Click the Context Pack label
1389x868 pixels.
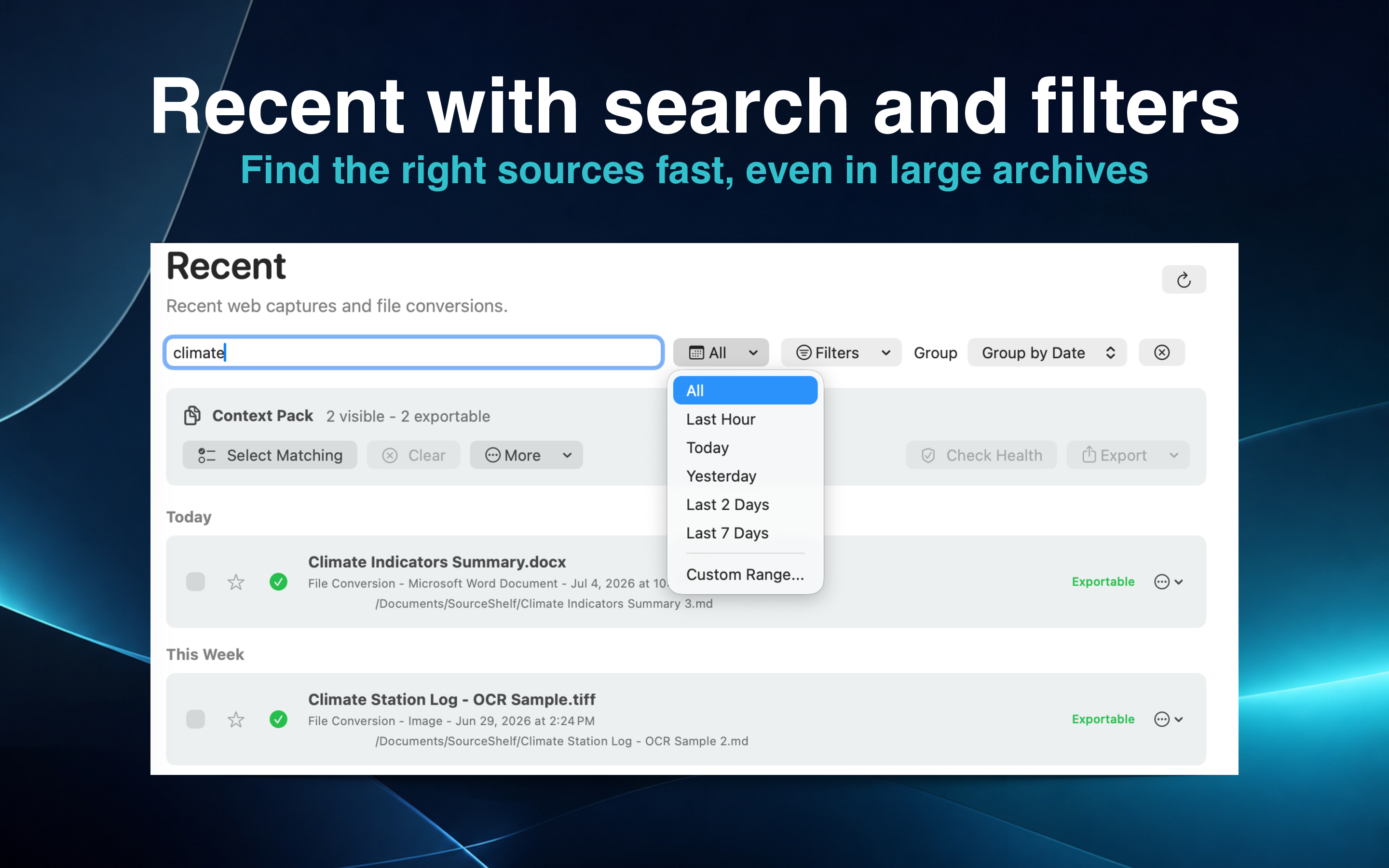[262, 416]
